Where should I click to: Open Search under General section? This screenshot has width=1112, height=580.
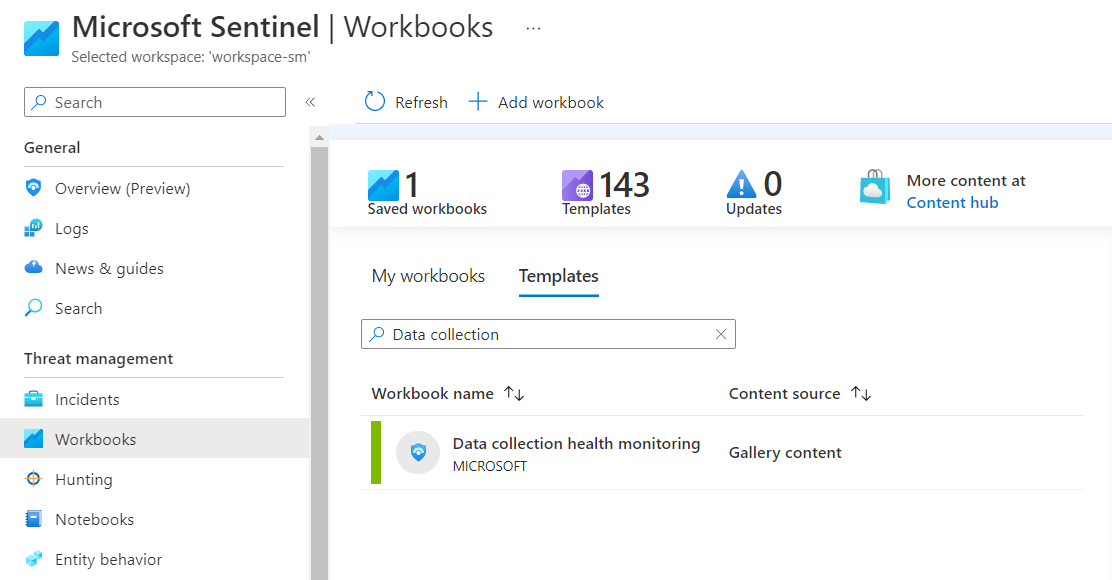[76, 308]
